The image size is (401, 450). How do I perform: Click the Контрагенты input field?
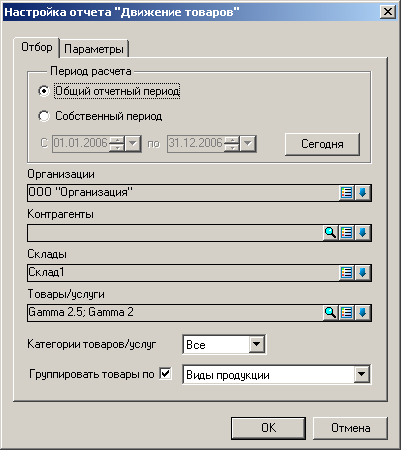point(175,233)
